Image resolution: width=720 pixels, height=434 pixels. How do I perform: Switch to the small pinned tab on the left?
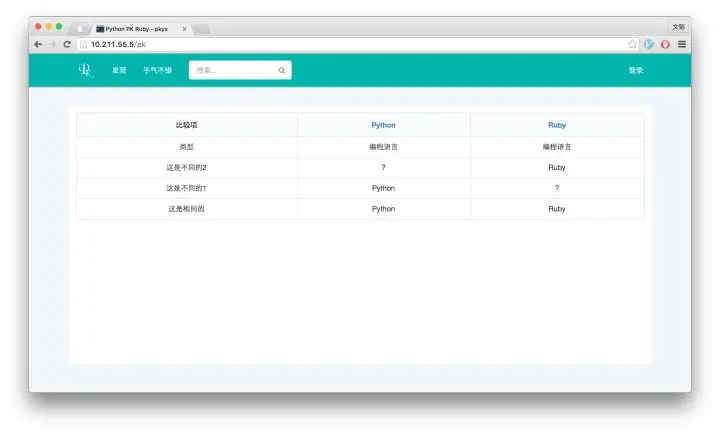point(80,29)
